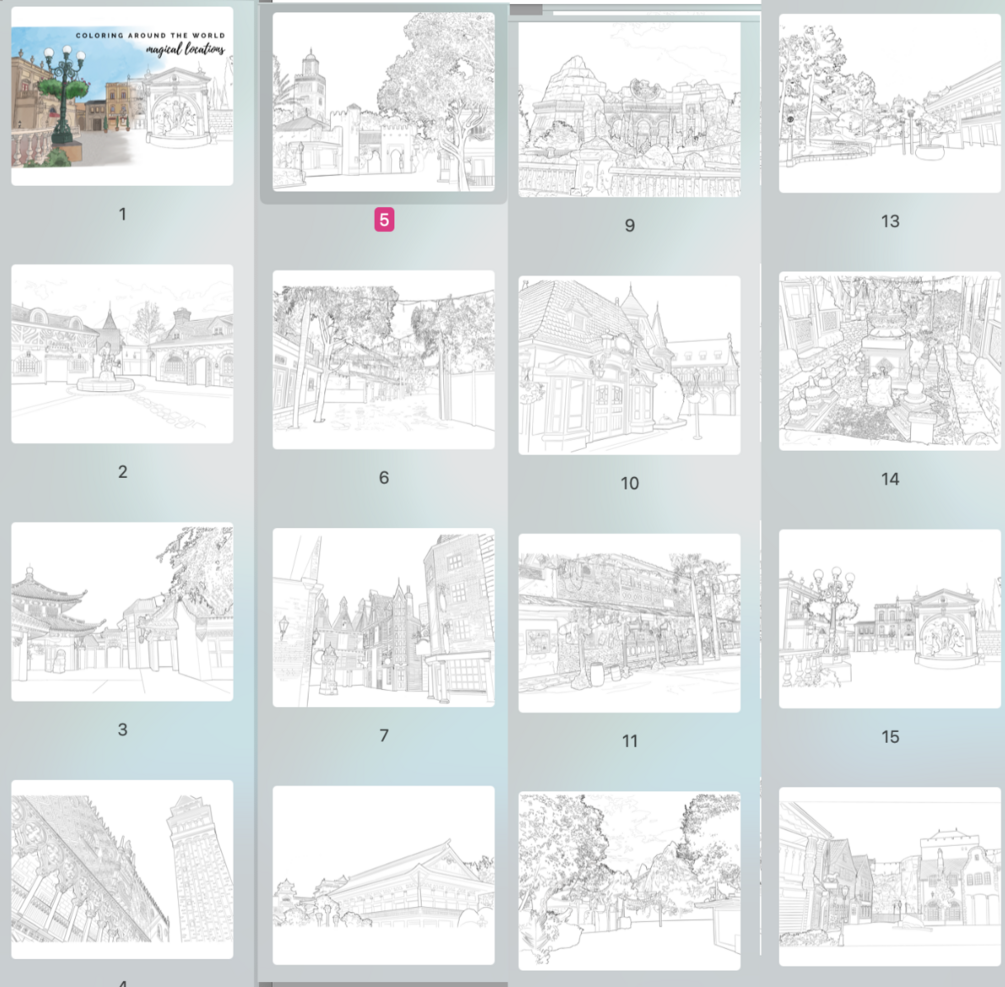Viewport: 1005px width, 987px height.
Task: Click the page number label 2
Action: [x=122, y=472]
